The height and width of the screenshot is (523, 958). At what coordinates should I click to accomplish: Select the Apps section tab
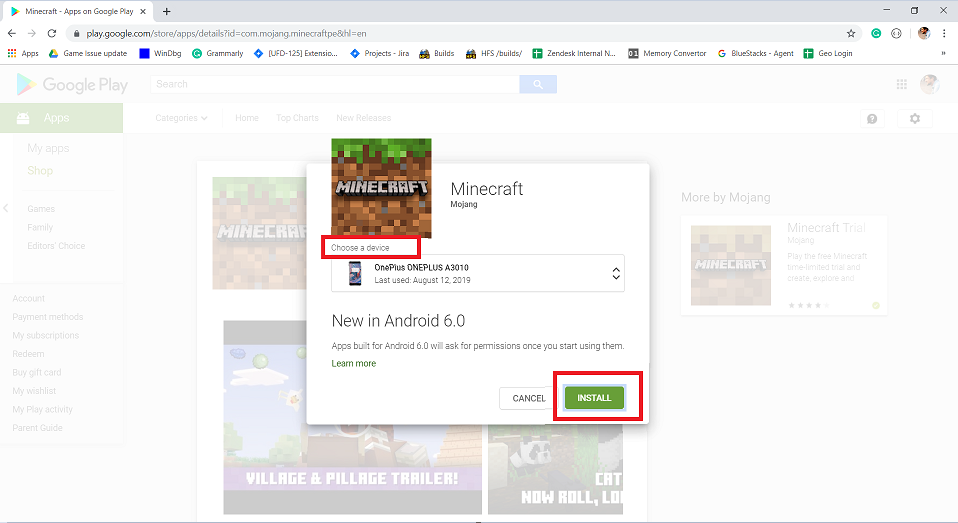pyautogui.click(x=61, y=118)
